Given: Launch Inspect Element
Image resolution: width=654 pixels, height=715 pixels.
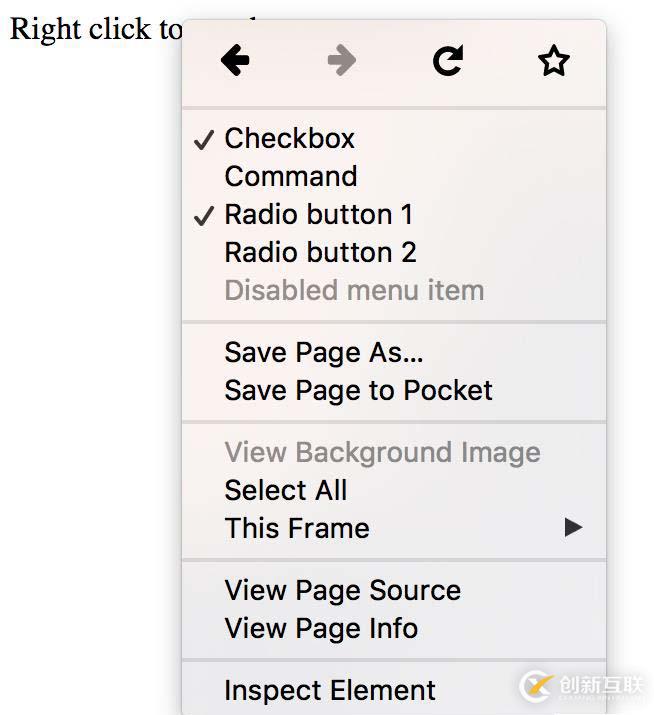Looking at the screenshot, I should [329, 691].
